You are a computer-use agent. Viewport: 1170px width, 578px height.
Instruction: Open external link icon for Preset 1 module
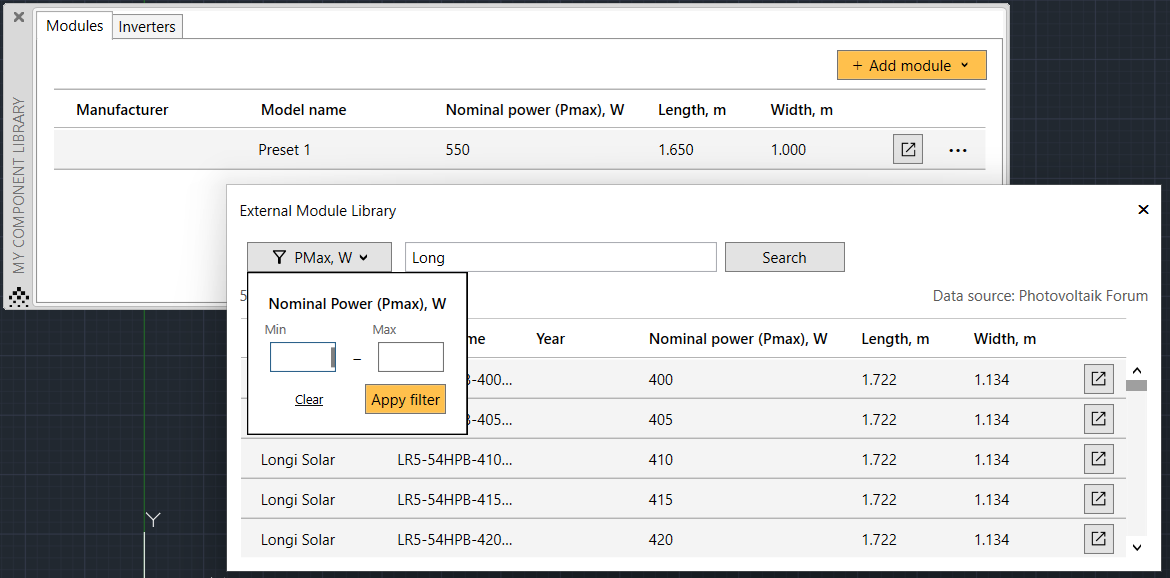click(908, 149)
